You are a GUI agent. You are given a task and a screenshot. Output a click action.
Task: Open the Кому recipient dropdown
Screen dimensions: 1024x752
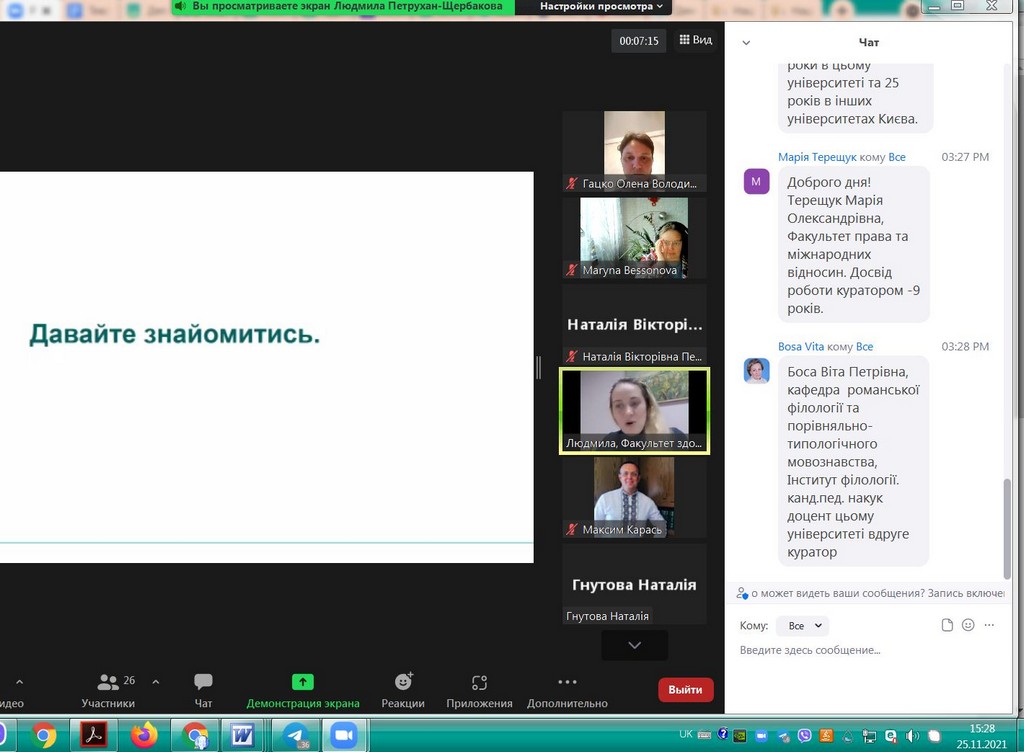802,626
